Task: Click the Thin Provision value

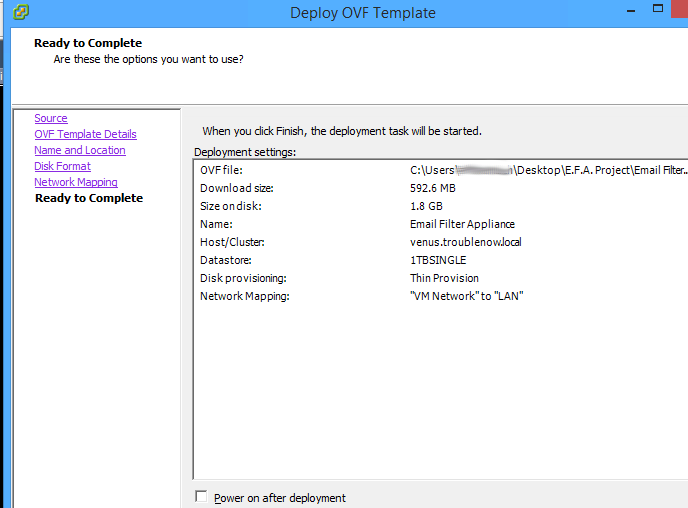Action: 444,278
